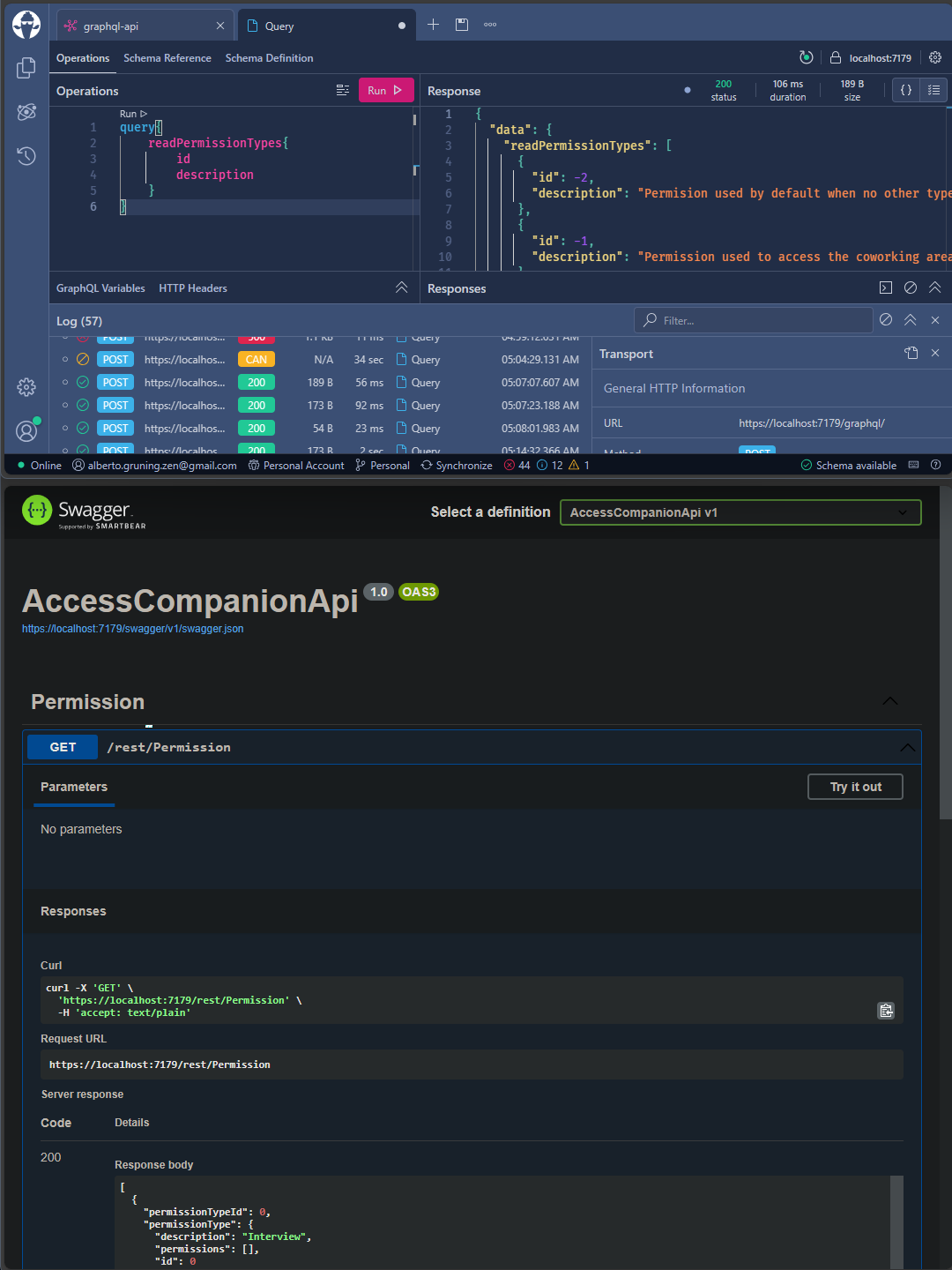Open connection settings gear beside localhost:7179
This screenshot has height=1270, width=952.
(935, 57)
